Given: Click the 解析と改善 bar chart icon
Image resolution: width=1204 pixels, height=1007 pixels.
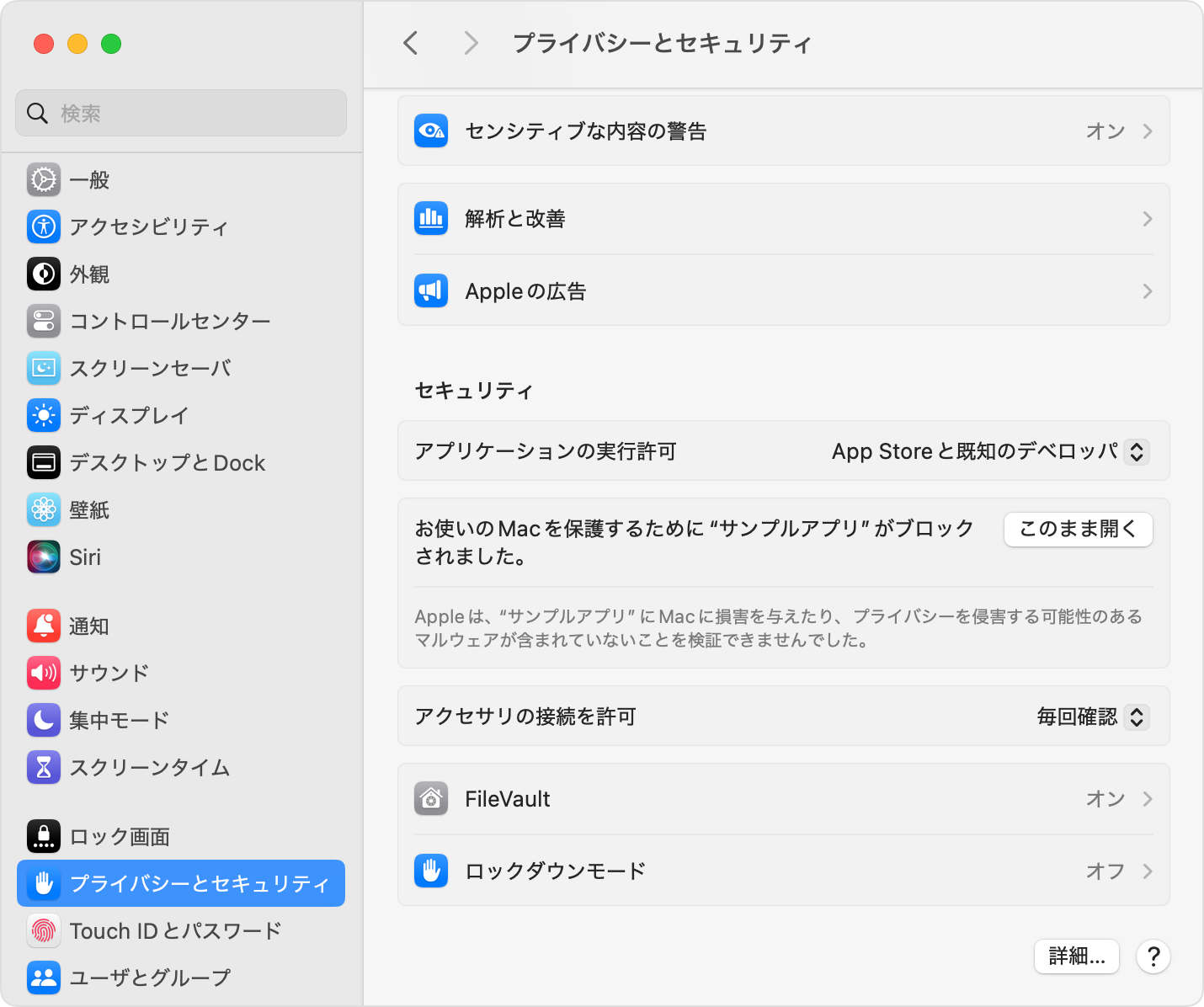Looking at the screenshot, I should coord(430,218).
